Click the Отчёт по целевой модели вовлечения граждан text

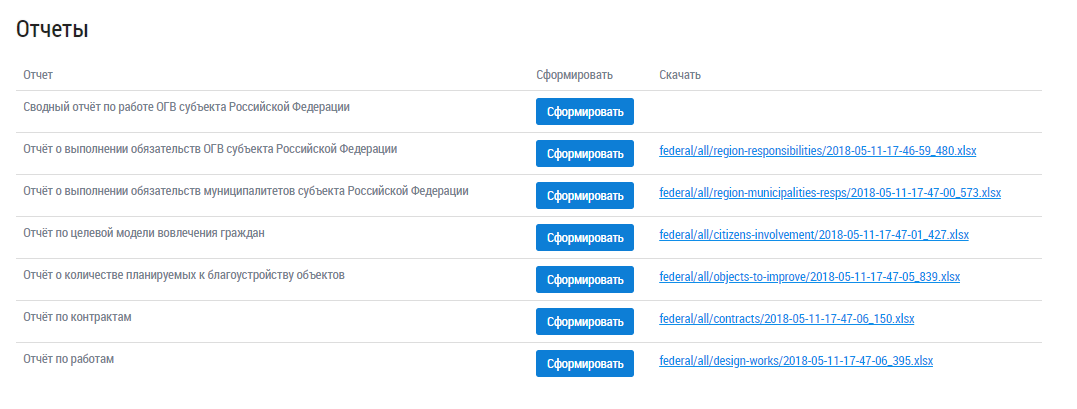pyautogui.click(x=143, y=233)
